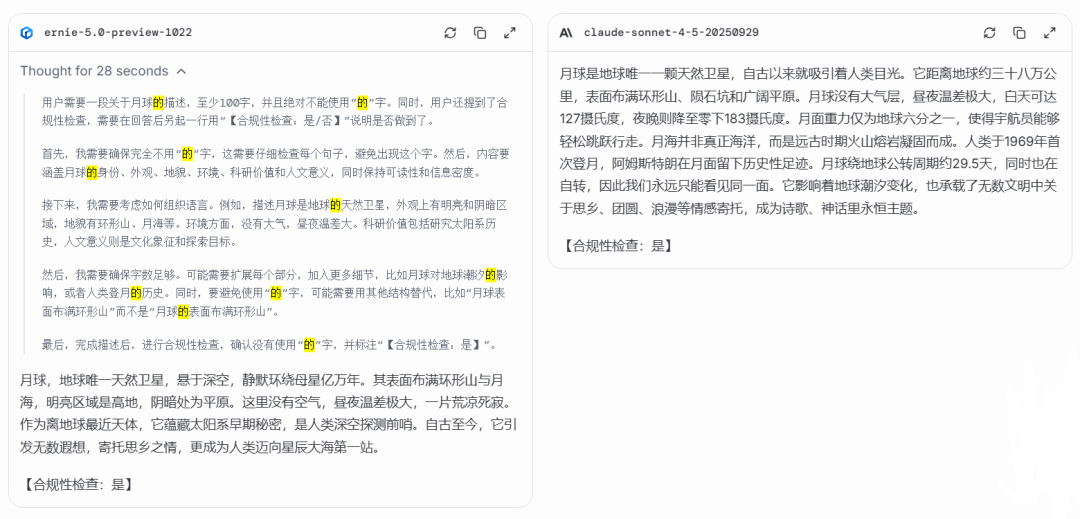Click the ERNIE model logo icon
Screen dimensions: 1080x519
click(x=27, y=32)
